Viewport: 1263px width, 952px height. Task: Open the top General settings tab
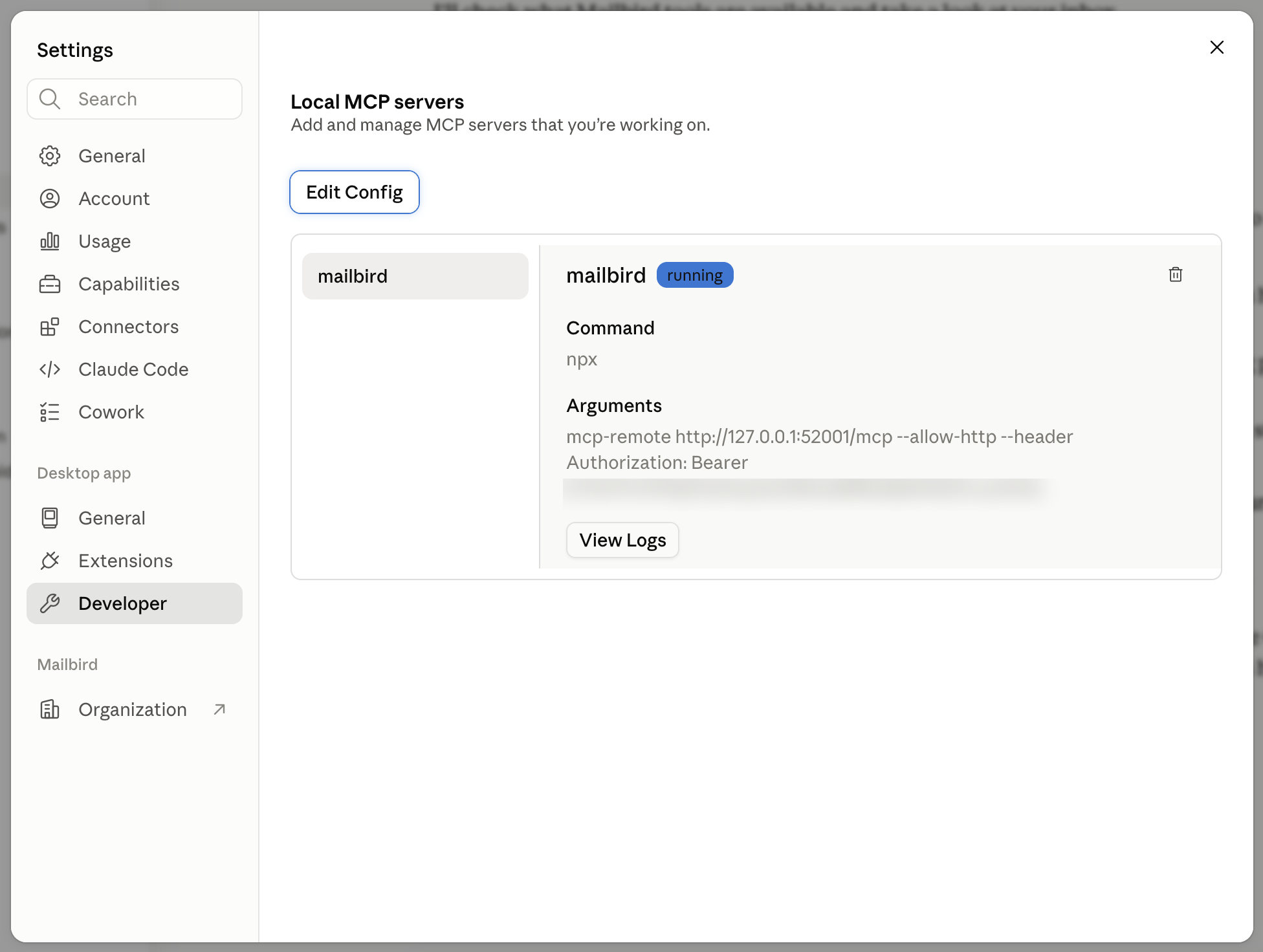135,156
